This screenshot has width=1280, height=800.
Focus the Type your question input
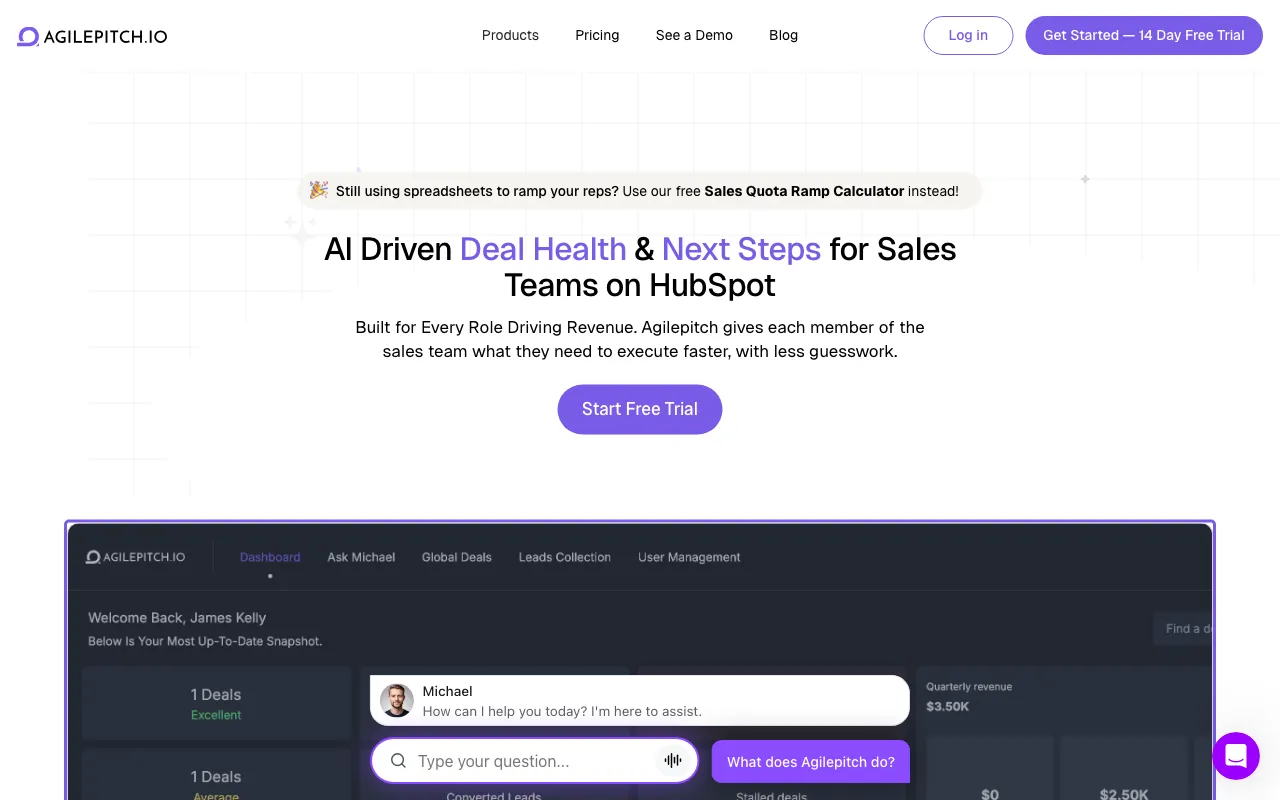(534, 761)
